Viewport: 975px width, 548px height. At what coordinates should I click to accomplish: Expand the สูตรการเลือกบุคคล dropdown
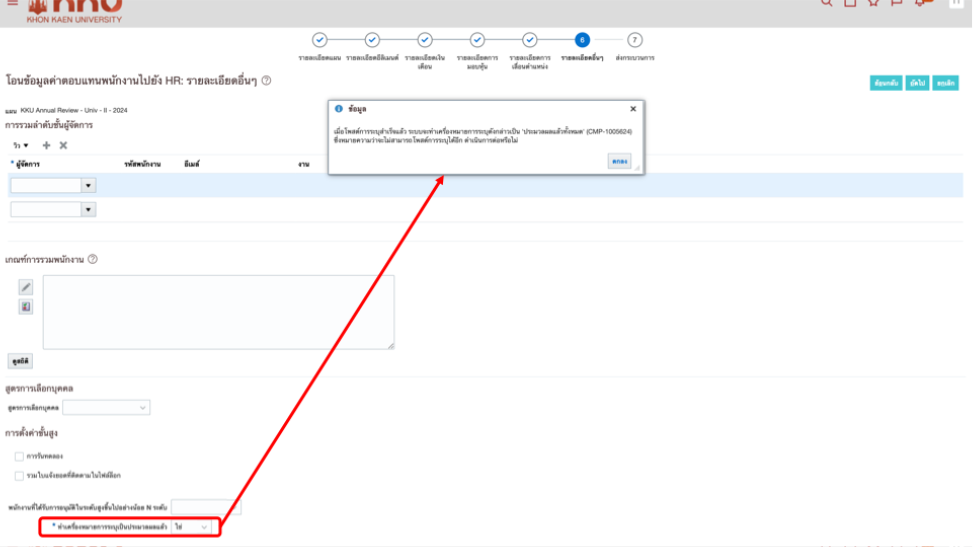[x=107, y=408]
